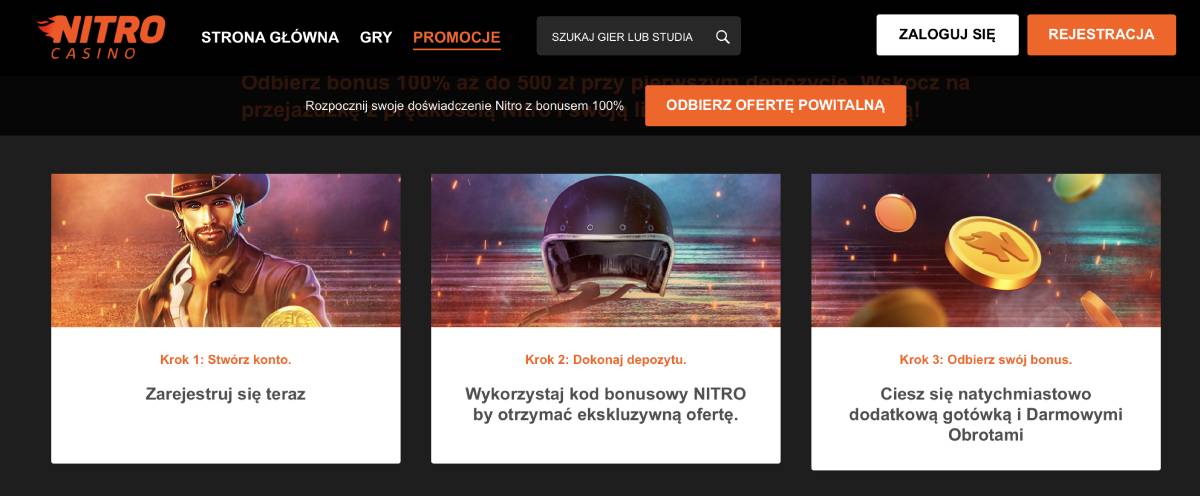
Task: Click the Zarejestruj się teraz text
Action: (226, 394)
